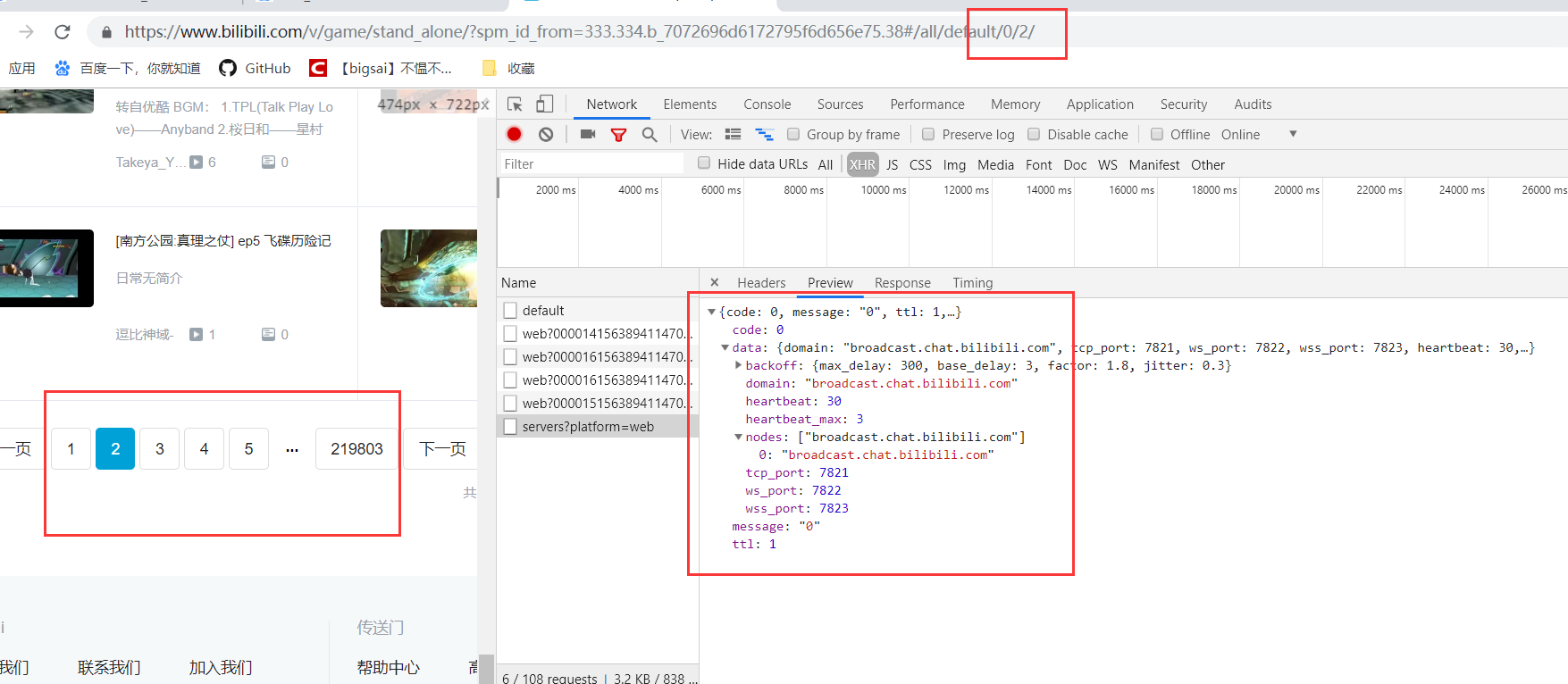This screenshot has height=684, width=1568.
Task: Go to page 3
Action: tap(160, 448)
